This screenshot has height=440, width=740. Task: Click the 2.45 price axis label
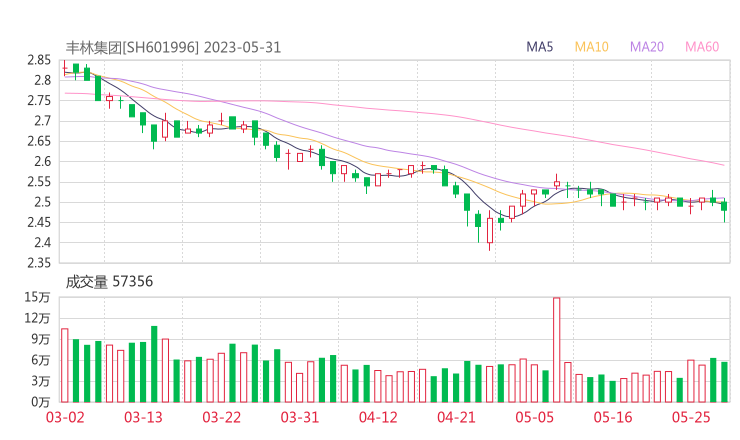[39, 222]
